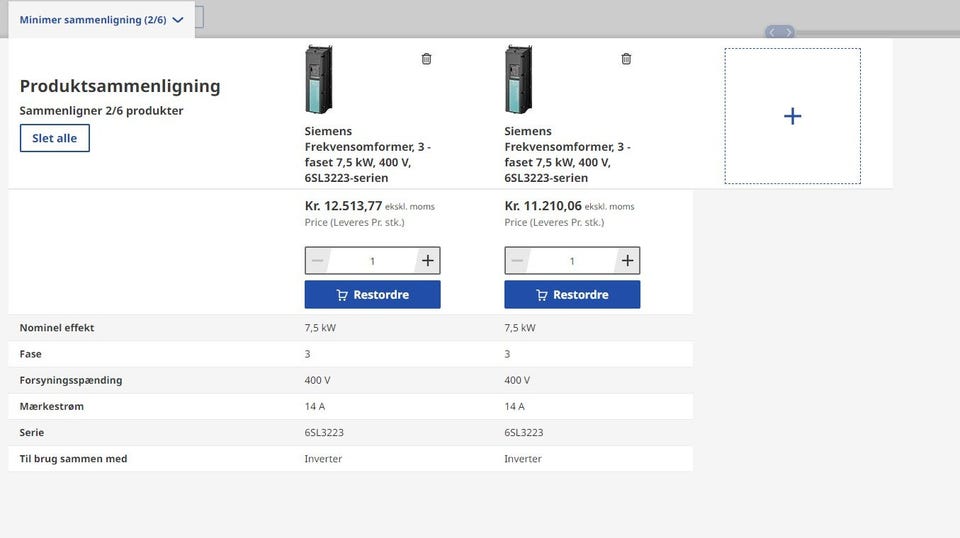Collapse the Minimer sammenligning panel
The height and width of the screenshot is (538, 960).
point(101,20)
